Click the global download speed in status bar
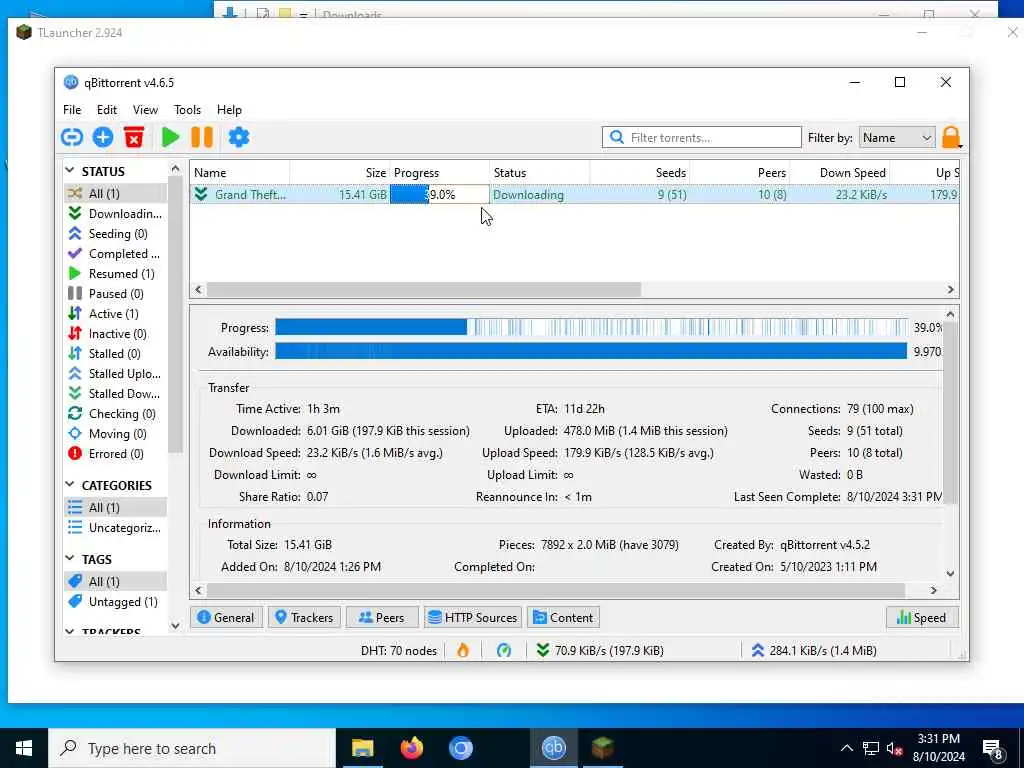This screenshot has width=1024, height=768. [x=600, y=650]
